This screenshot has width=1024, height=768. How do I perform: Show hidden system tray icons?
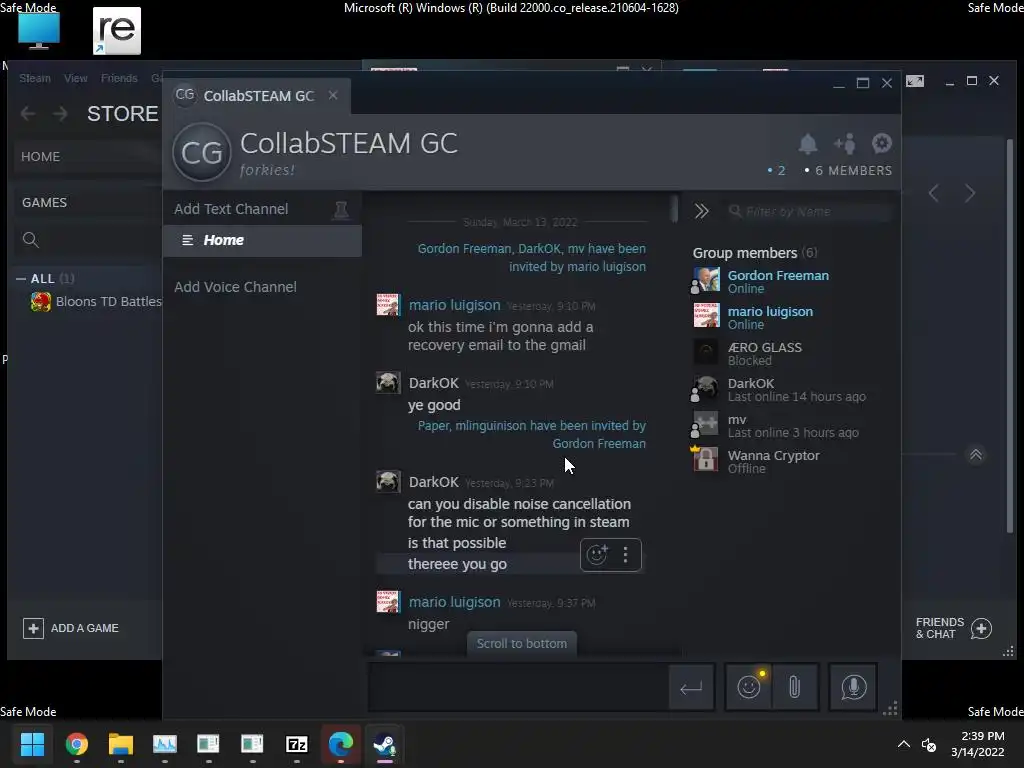click(x=904, y=744)
